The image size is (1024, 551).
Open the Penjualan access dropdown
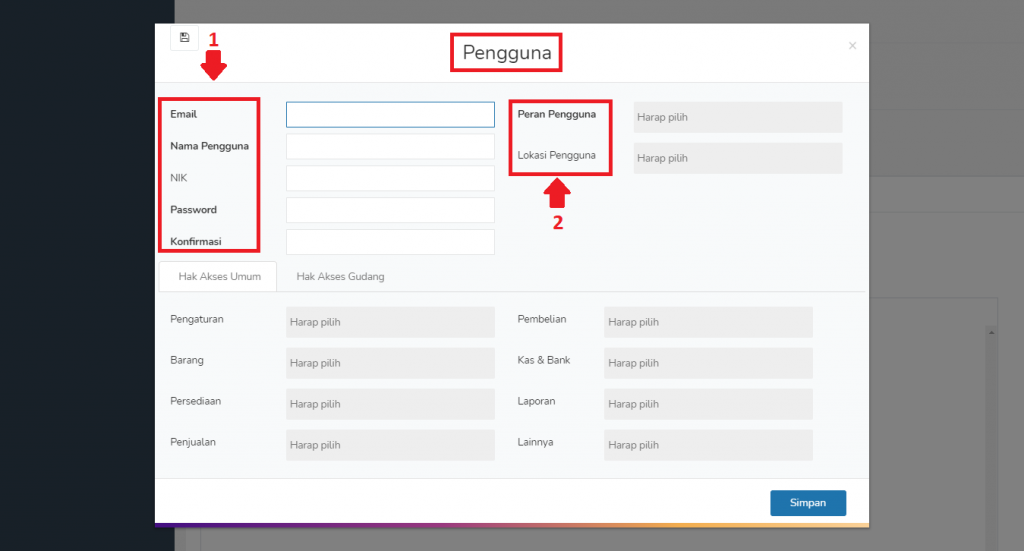click(x=390, y=445)
